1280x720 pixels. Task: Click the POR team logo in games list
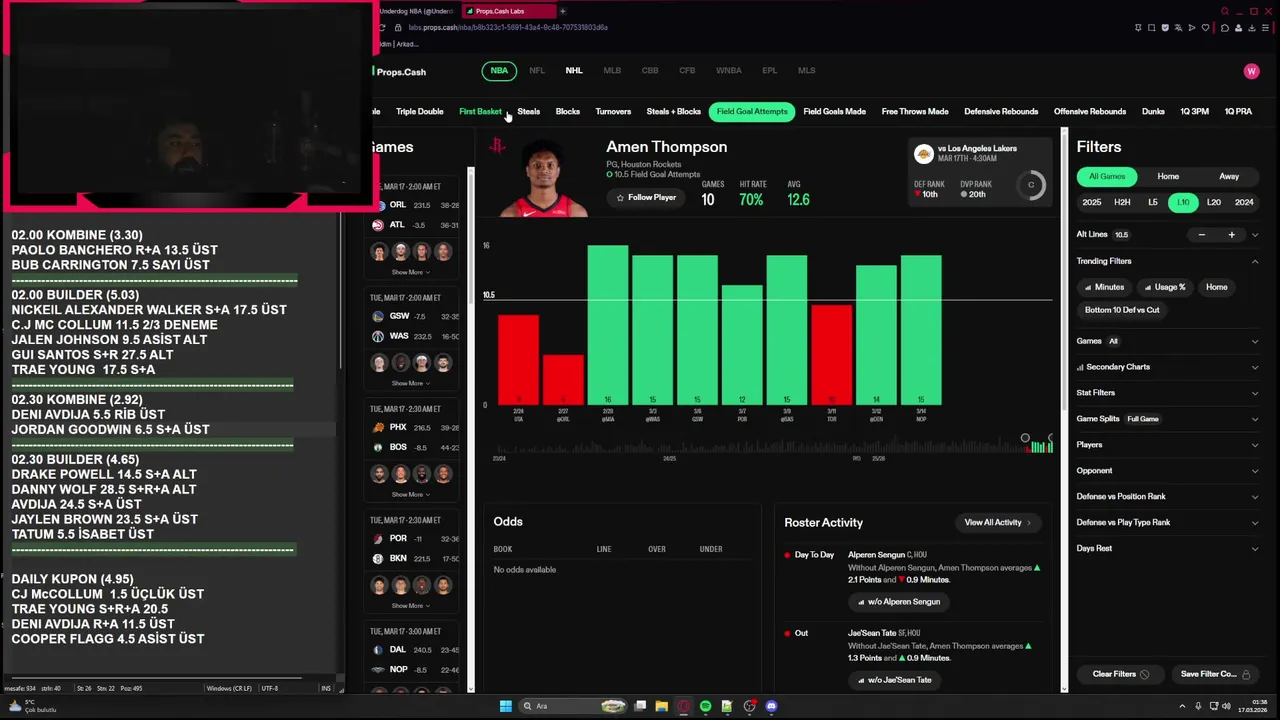click(x=377, y=538)
